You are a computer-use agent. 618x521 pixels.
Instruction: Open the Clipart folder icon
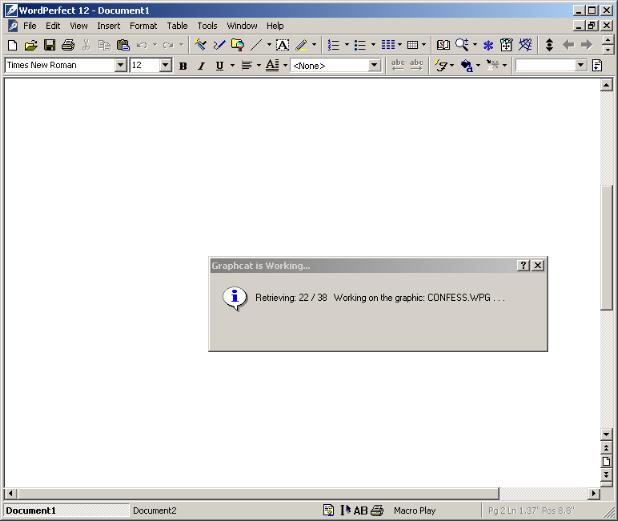pyautogui.click(x=237, y=45)
